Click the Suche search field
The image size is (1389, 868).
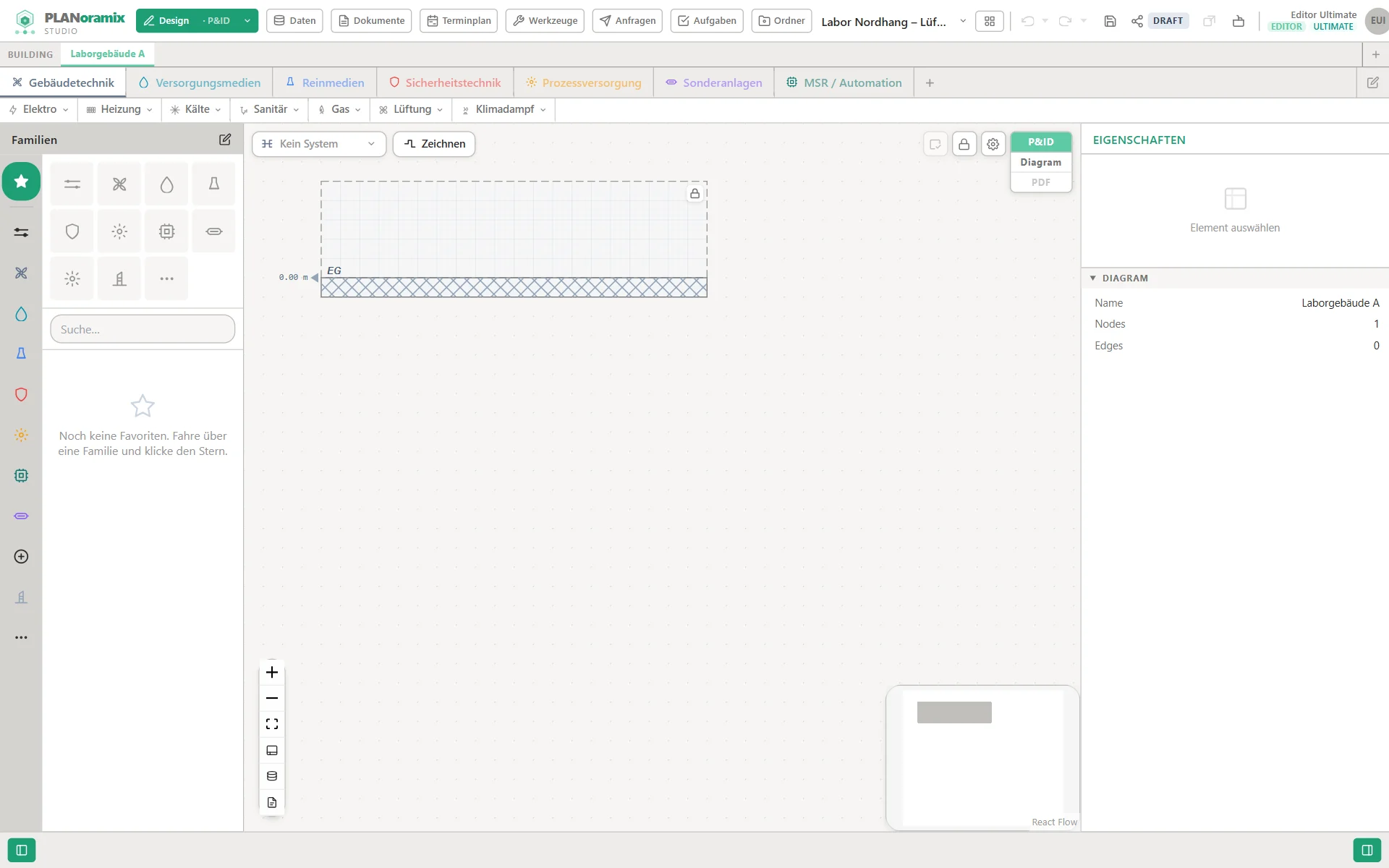click(143, 329)
